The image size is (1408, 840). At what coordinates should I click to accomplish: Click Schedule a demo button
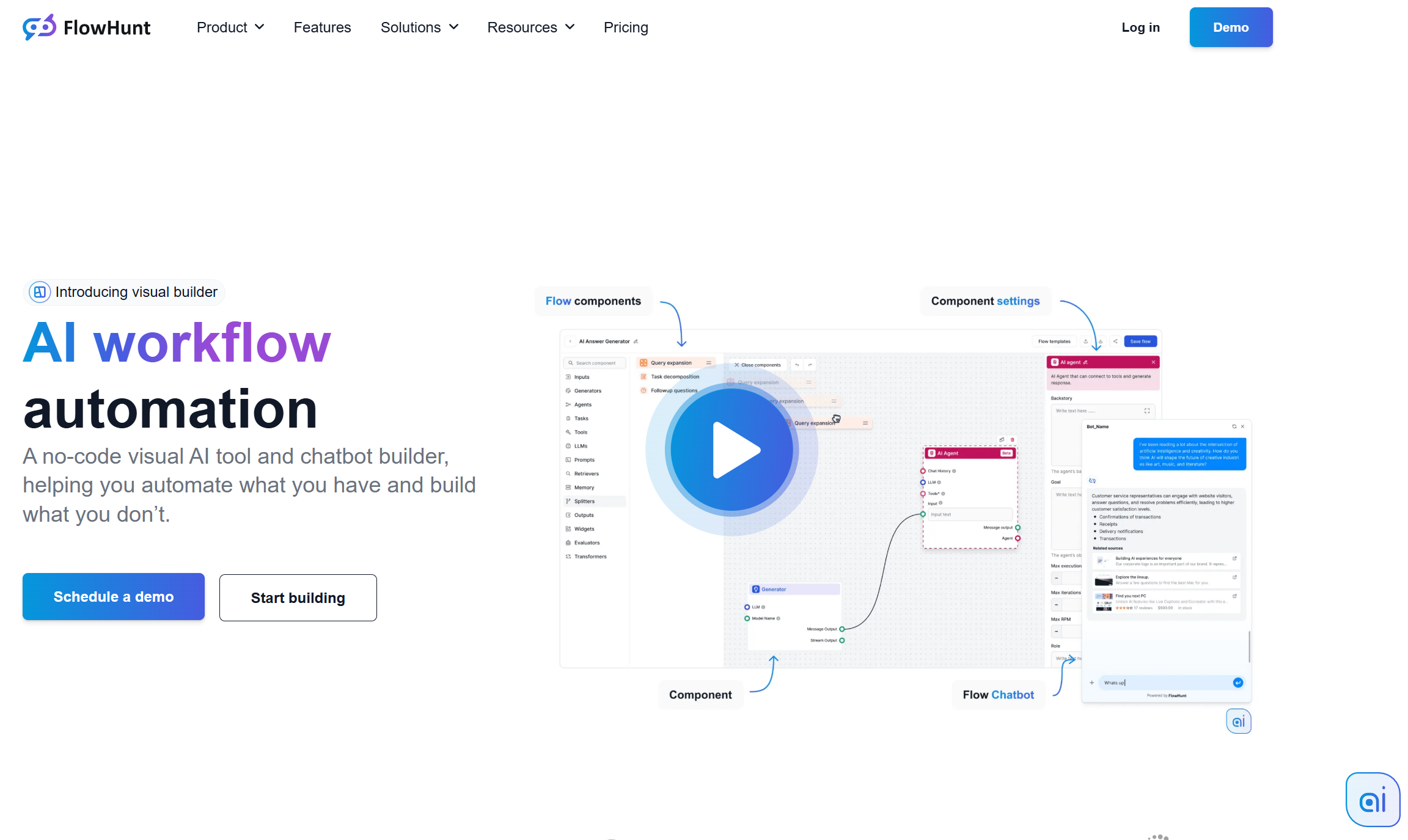pos(113,597)
